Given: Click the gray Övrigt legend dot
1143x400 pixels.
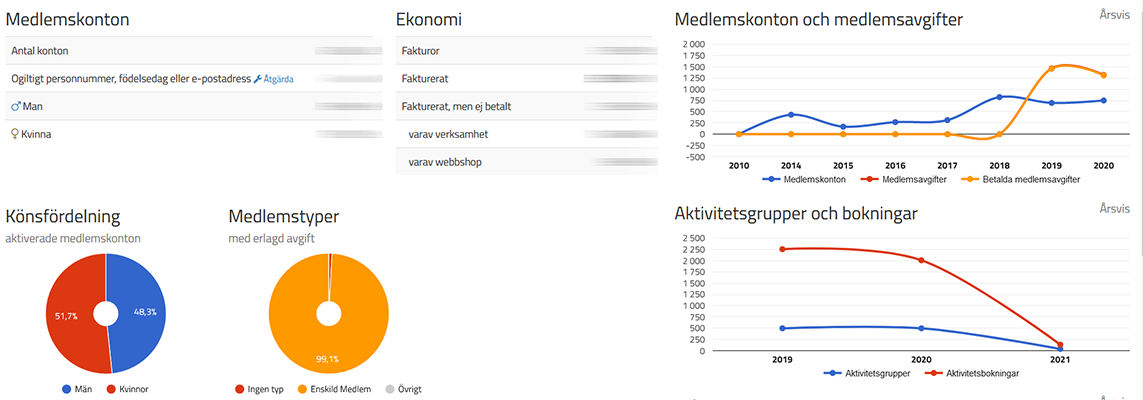Looking at the screenshot, I should (388, 389).
